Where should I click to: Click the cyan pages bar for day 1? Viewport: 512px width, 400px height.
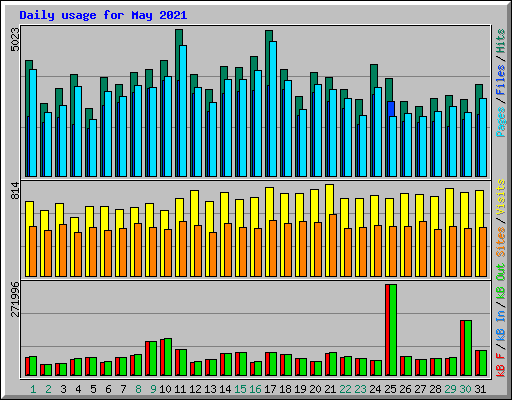33,123
